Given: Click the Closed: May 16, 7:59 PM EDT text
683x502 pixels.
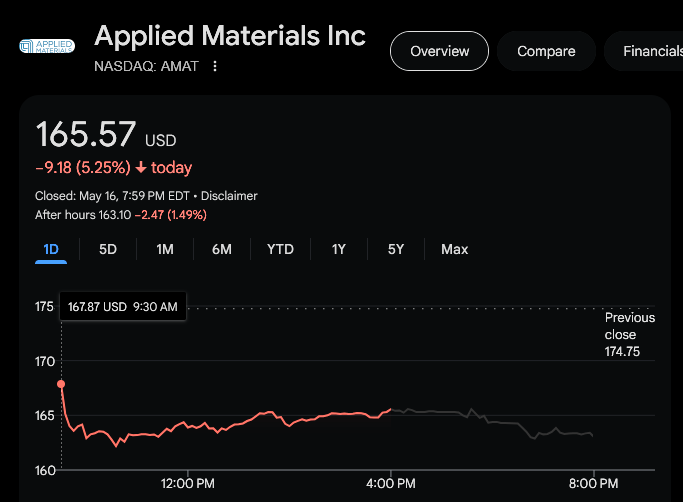Looking at the screenshot, I should point(112,196).
